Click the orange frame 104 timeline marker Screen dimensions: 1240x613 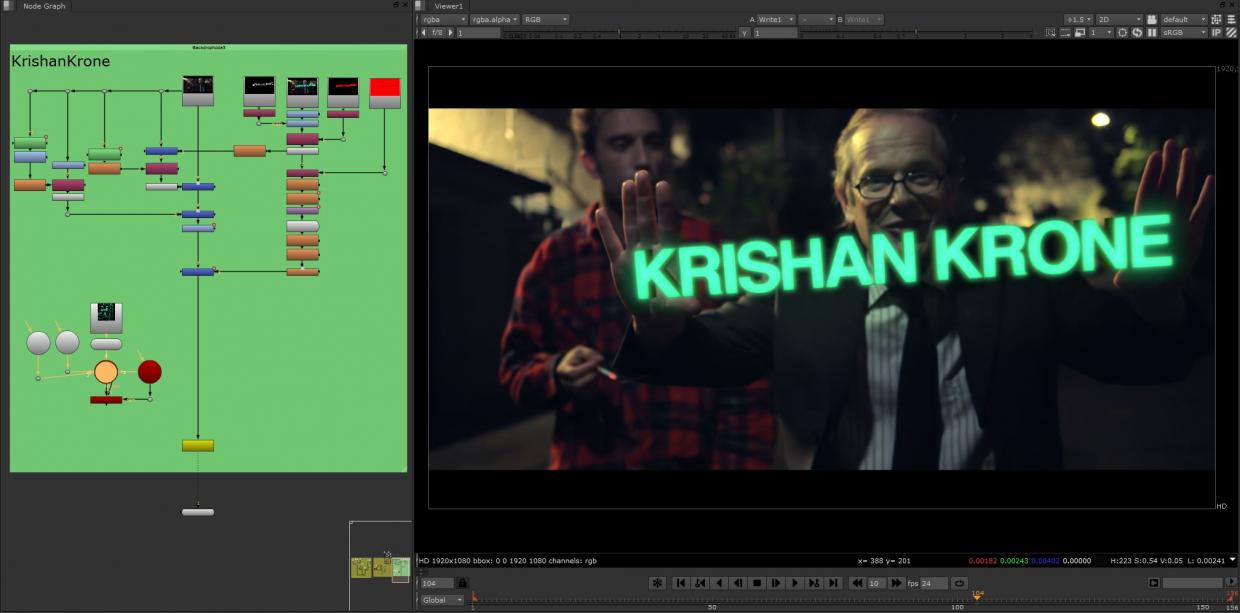tap(977, 596)
